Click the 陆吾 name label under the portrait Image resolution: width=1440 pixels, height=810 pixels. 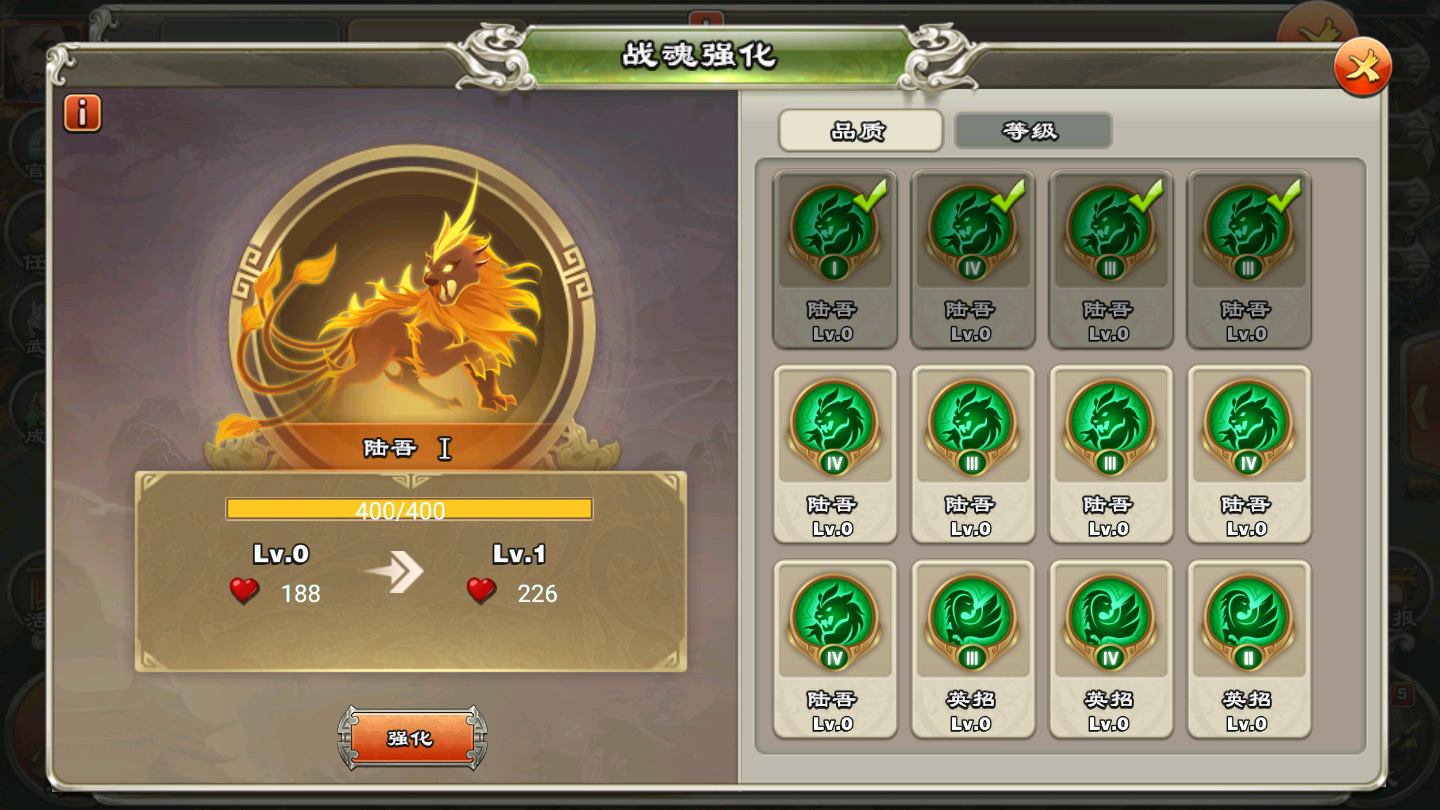tap(390, 449)
